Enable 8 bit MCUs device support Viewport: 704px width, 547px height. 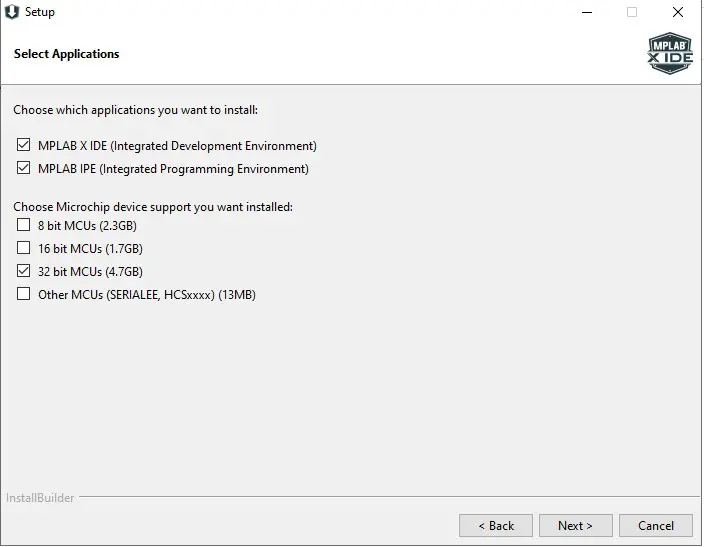pyautogui.click(x=23, y=225)
